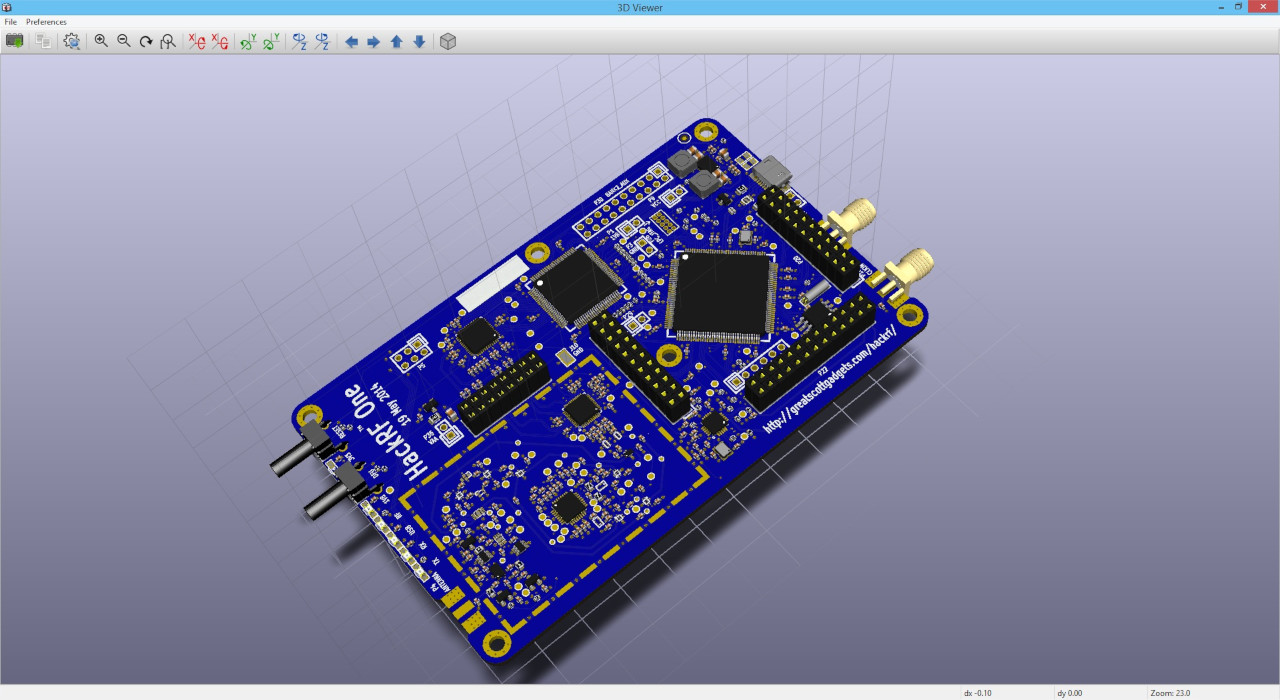Viewport: 1280px width, 700px height.
Task: Zoom in on the 3D view
Action: 101,41
